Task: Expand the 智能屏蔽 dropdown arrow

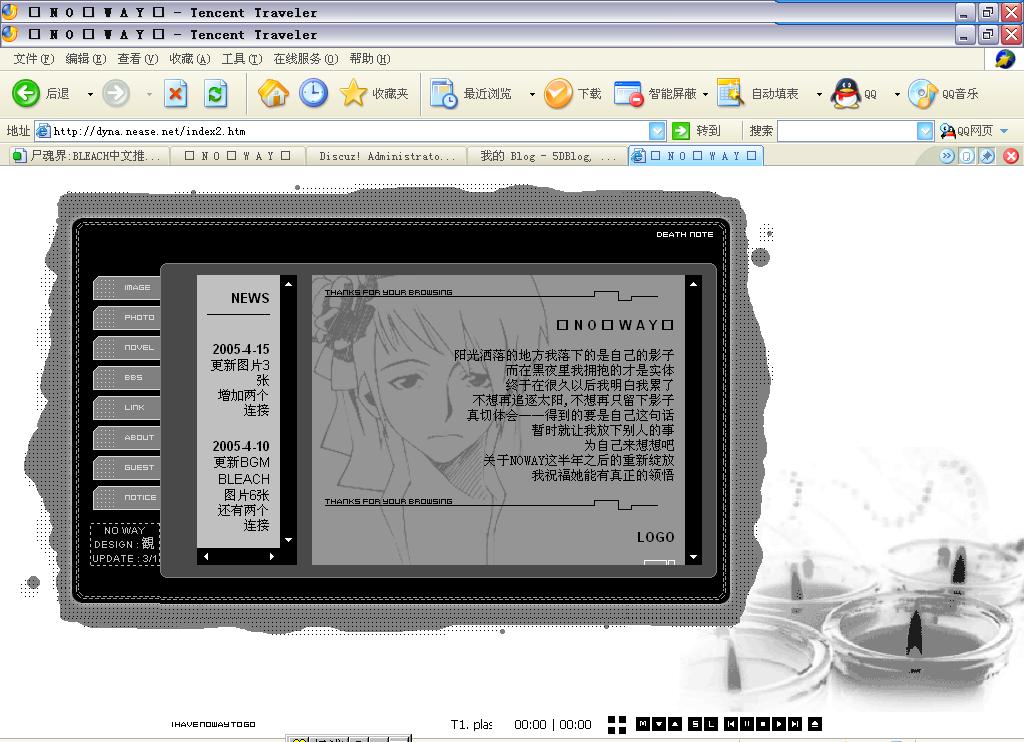Action: [x=705, y=94]
